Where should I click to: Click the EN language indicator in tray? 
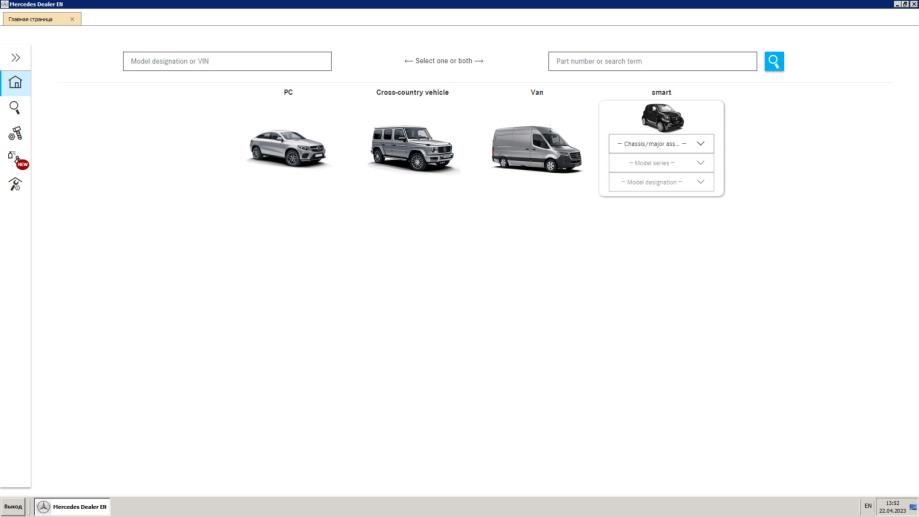(x=868, y=506)
